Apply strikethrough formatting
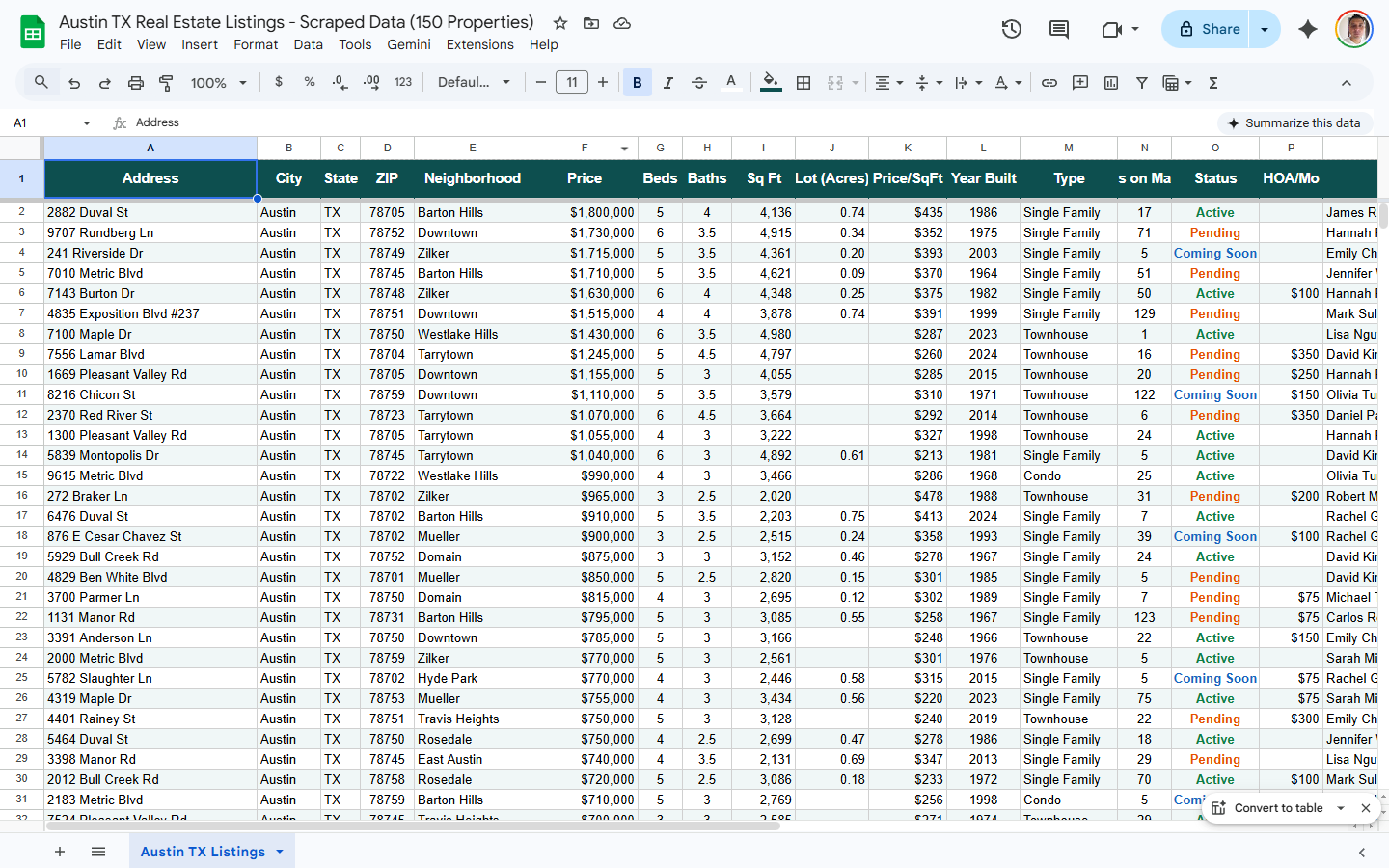 click(x=699, y=82)
